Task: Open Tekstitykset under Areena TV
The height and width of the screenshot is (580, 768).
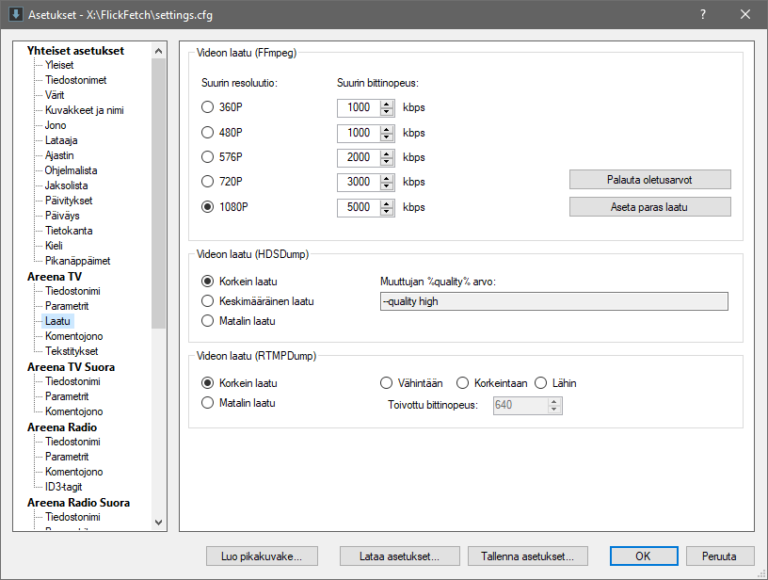Action: 71,351
